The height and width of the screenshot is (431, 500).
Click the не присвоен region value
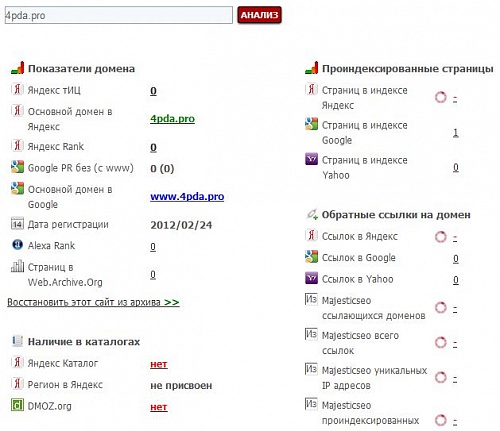coord(181,386)
